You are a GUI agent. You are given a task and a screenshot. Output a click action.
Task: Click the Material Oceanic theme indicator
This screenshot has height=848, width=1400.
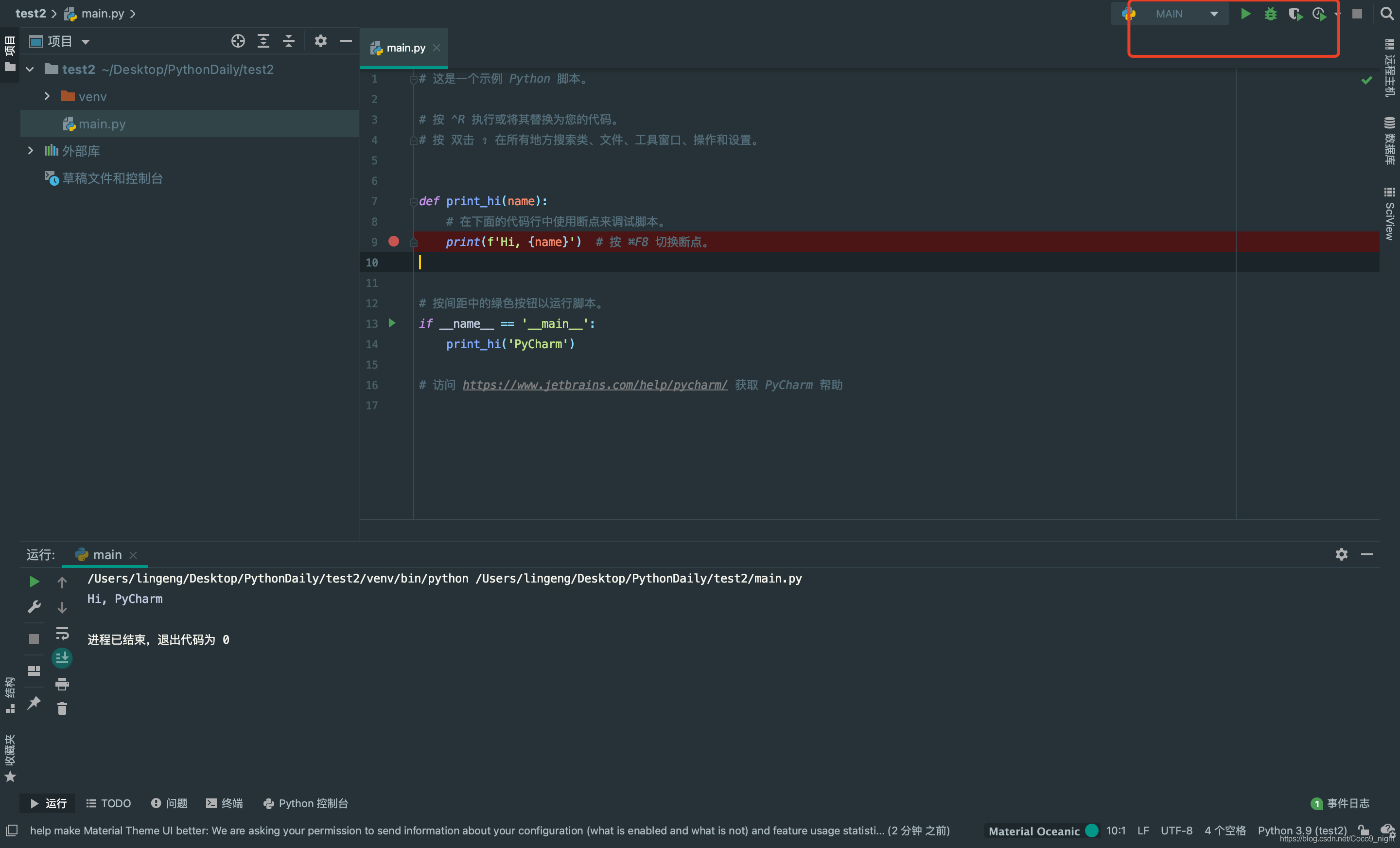(1043, 830)
